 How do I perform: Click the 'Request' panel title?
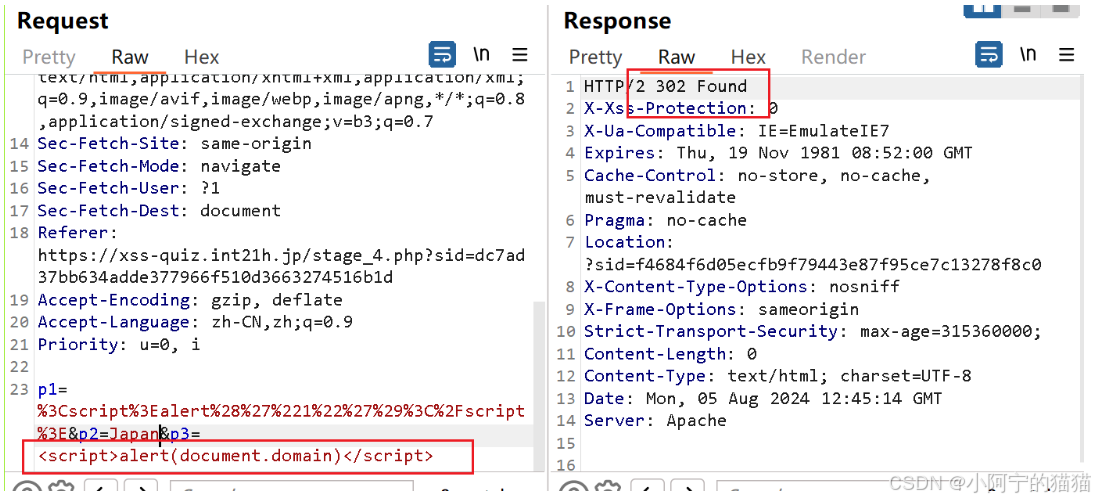coord(63,20)
